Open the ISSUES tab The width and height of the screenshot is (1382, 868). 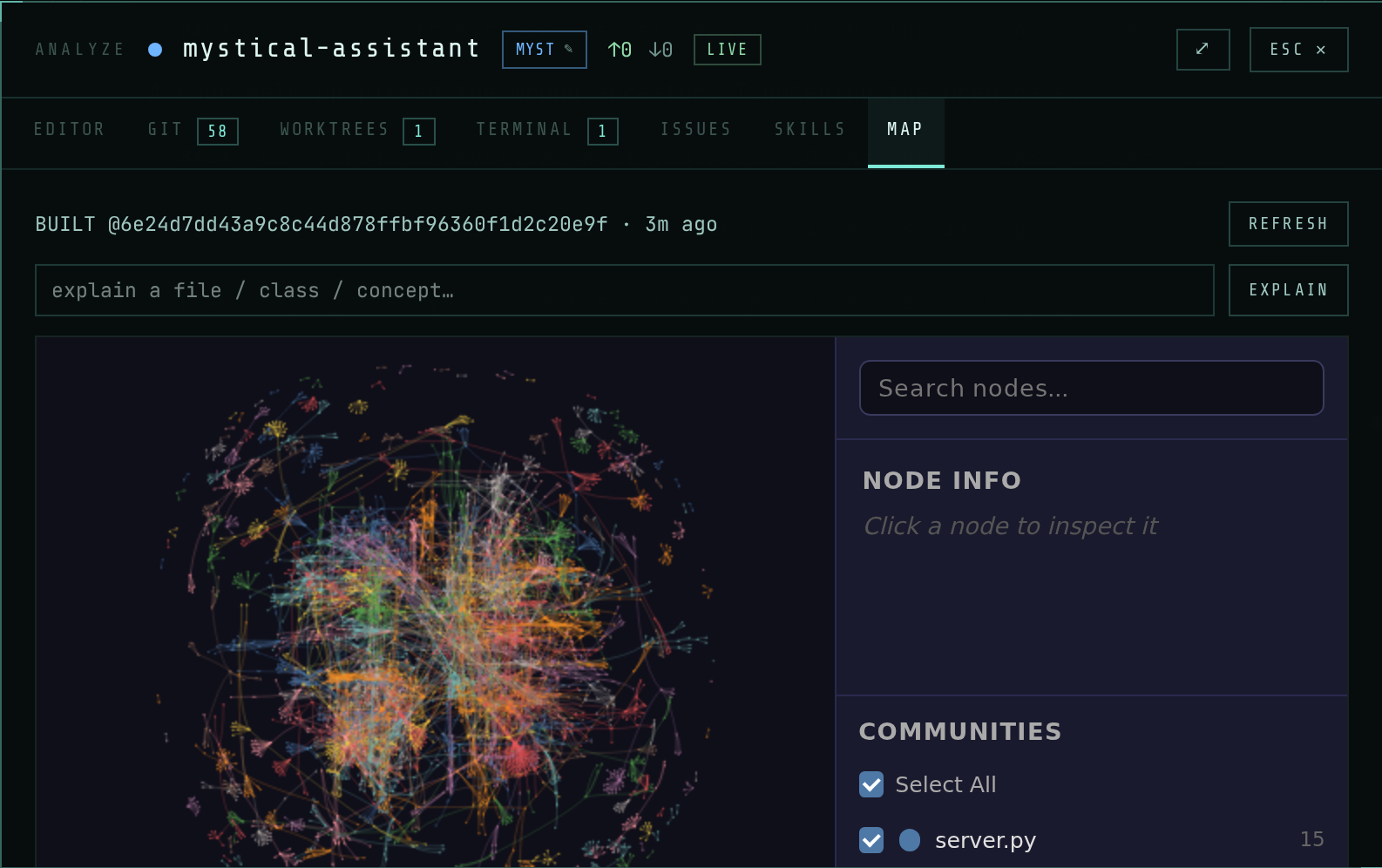pyautogui.click(x=695, y=130)
